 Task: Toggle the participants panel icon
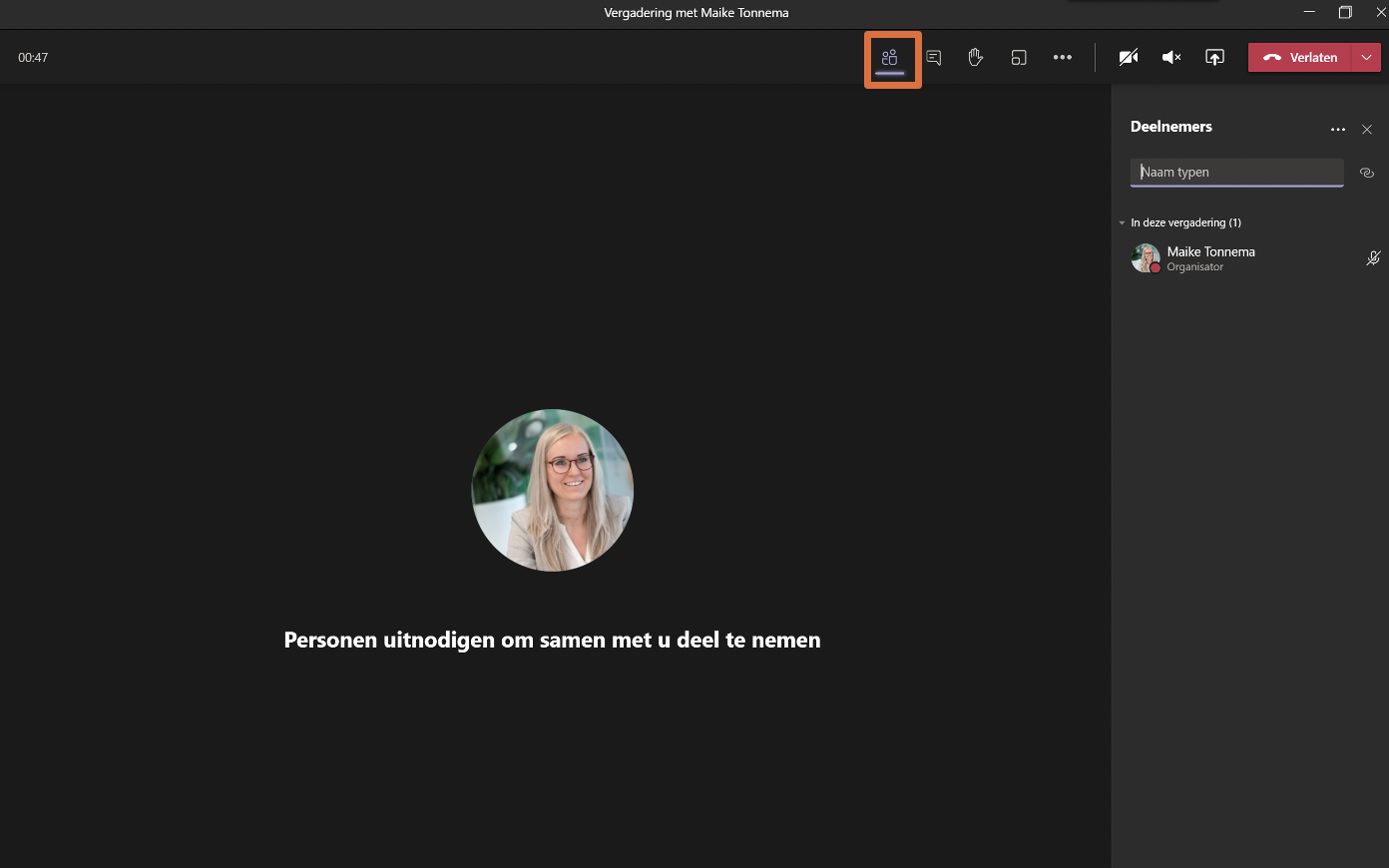890,58
